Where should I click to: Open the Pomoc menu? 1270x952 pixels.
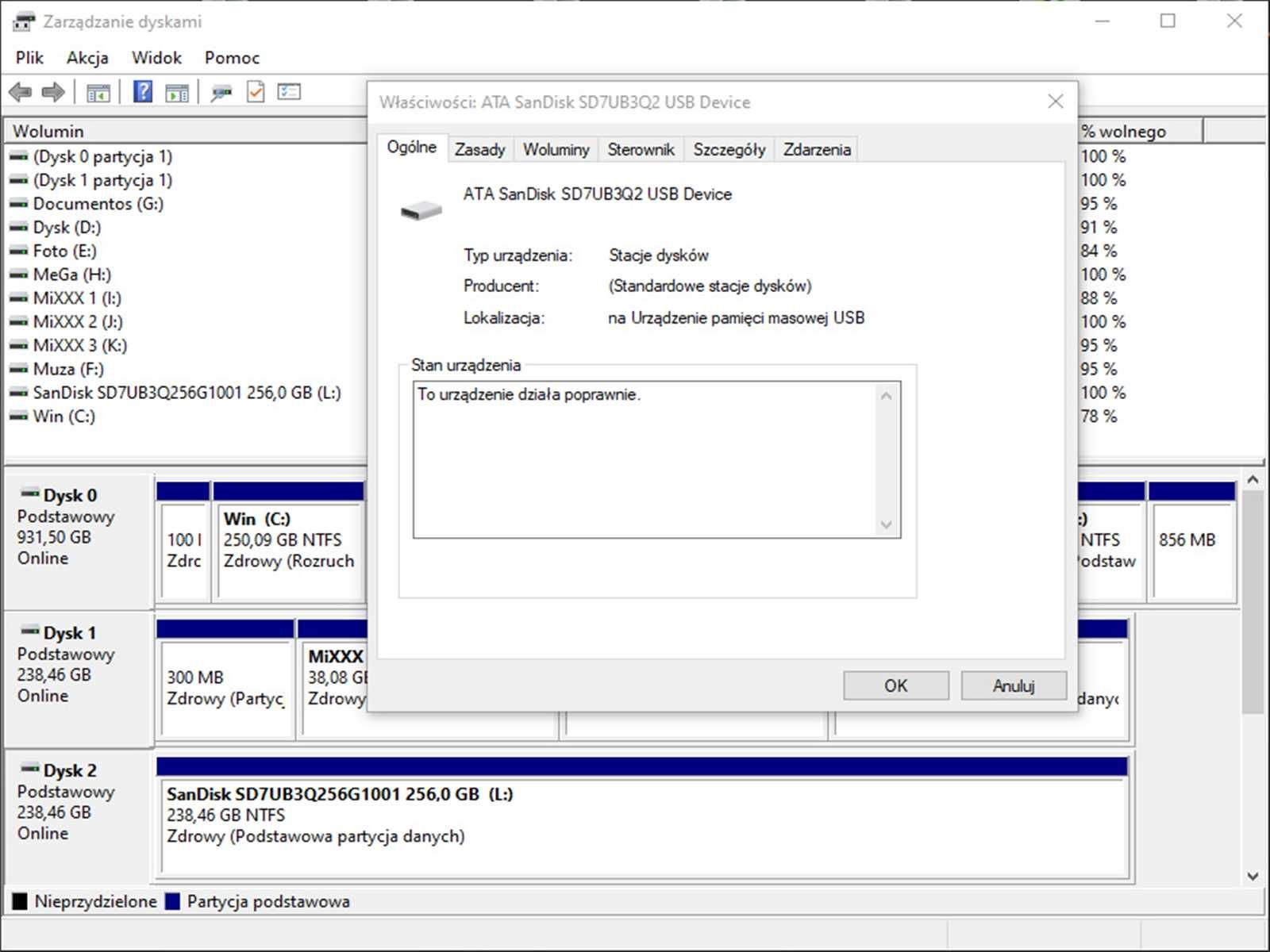232,58
